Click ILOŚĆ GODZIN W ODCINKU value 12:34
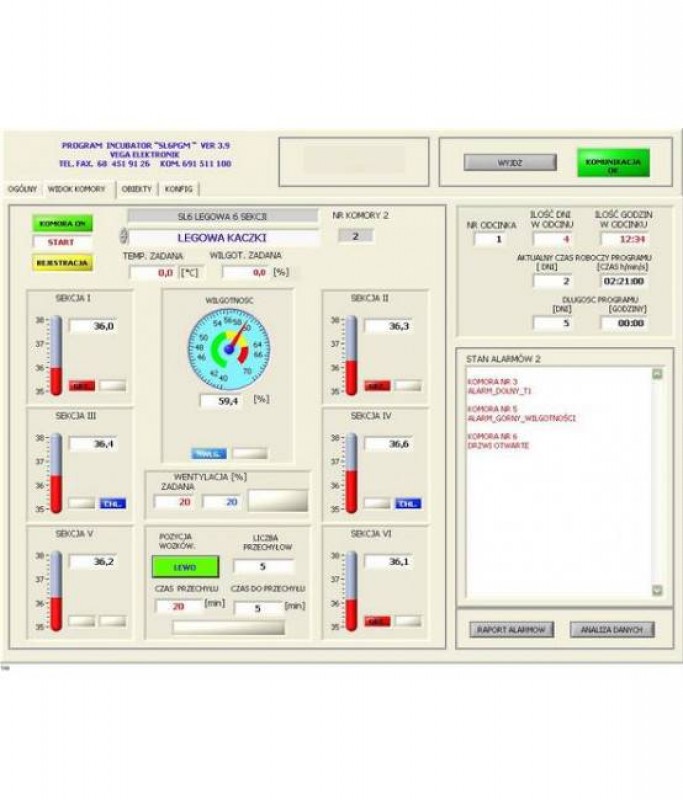683x800 pixels. (624, 239)
